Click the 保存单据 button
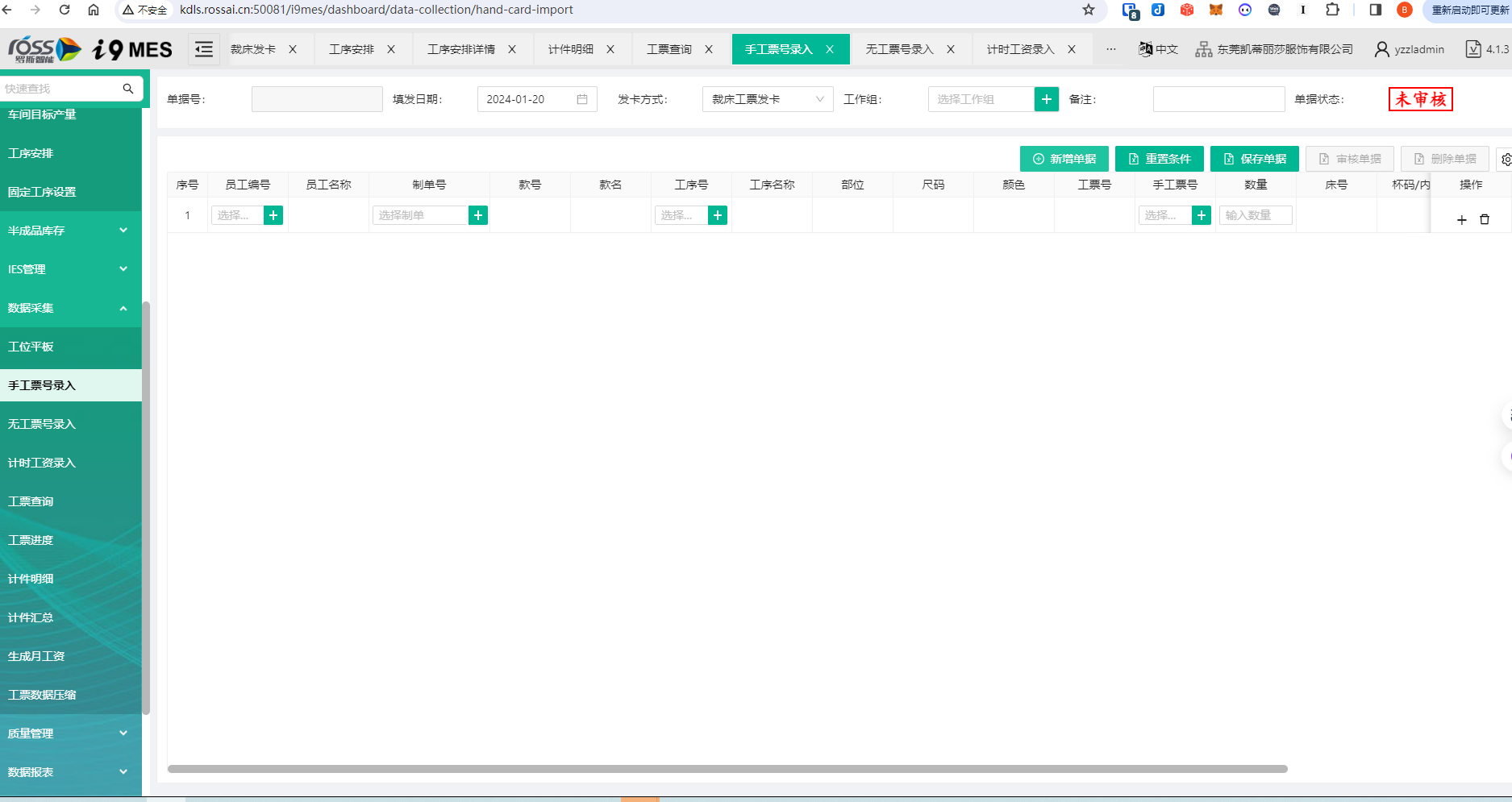This screenshot has width=1512, height=802. coord(1255,159)
